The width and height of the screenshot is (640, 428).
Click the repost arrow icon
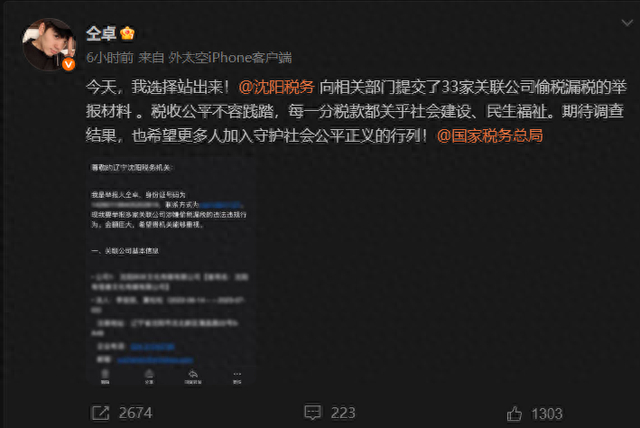tap(100, 413)
